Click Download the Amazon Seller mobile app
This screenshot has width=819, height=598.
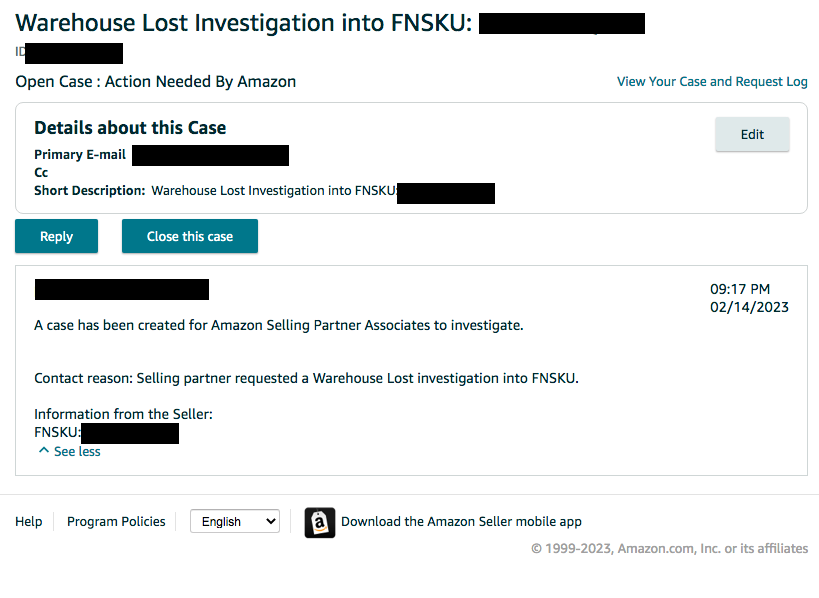click(461, 521)
